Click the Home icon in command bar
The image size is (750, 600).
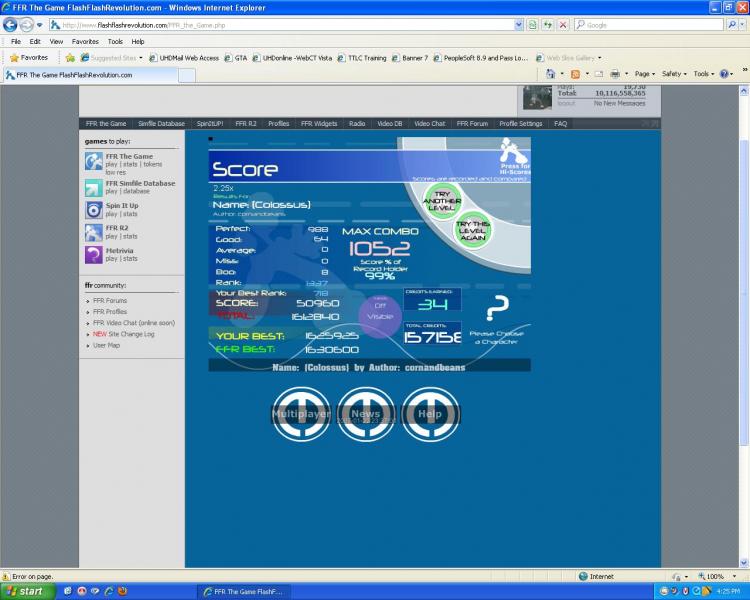[x=551, y=74]
